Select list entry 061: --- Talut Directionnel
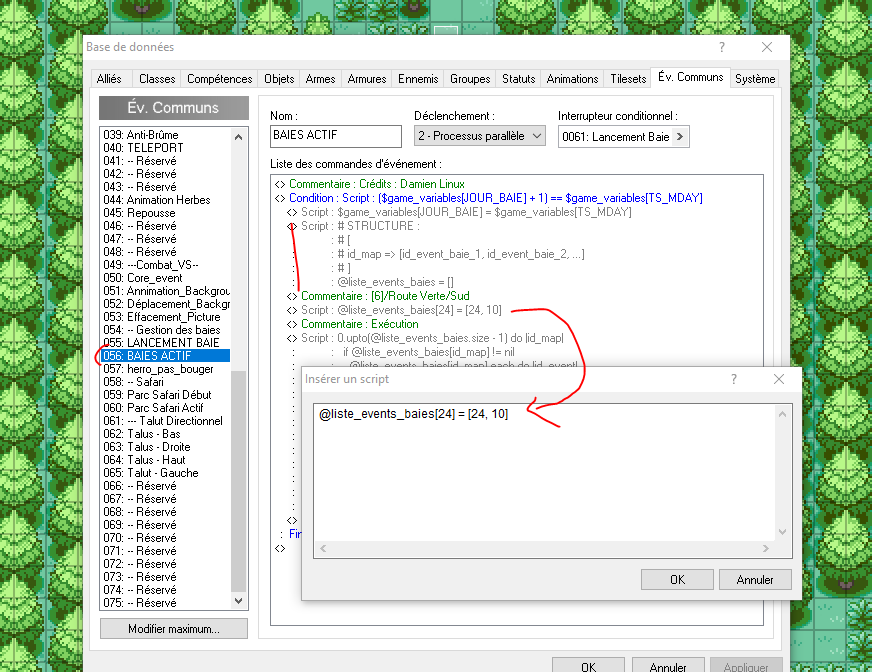Viewport: 872px width, 672px height. (166, 421)
